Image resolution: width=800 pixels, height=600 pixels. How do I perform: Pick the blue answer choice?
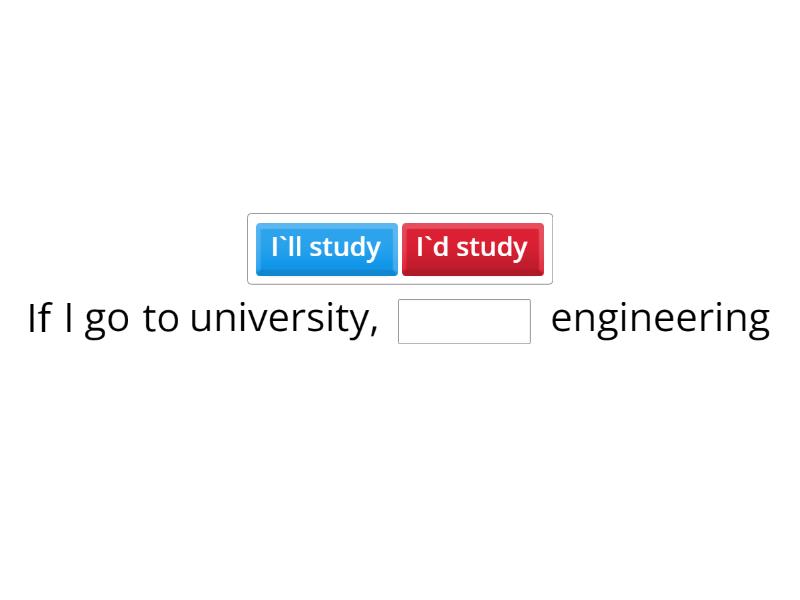coord(326,248)
